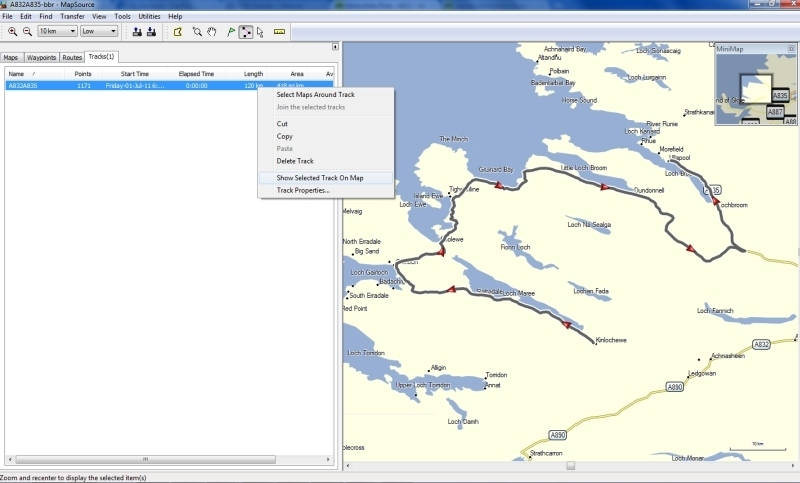Select the Measure ruler tool

(x=279, y=32)
